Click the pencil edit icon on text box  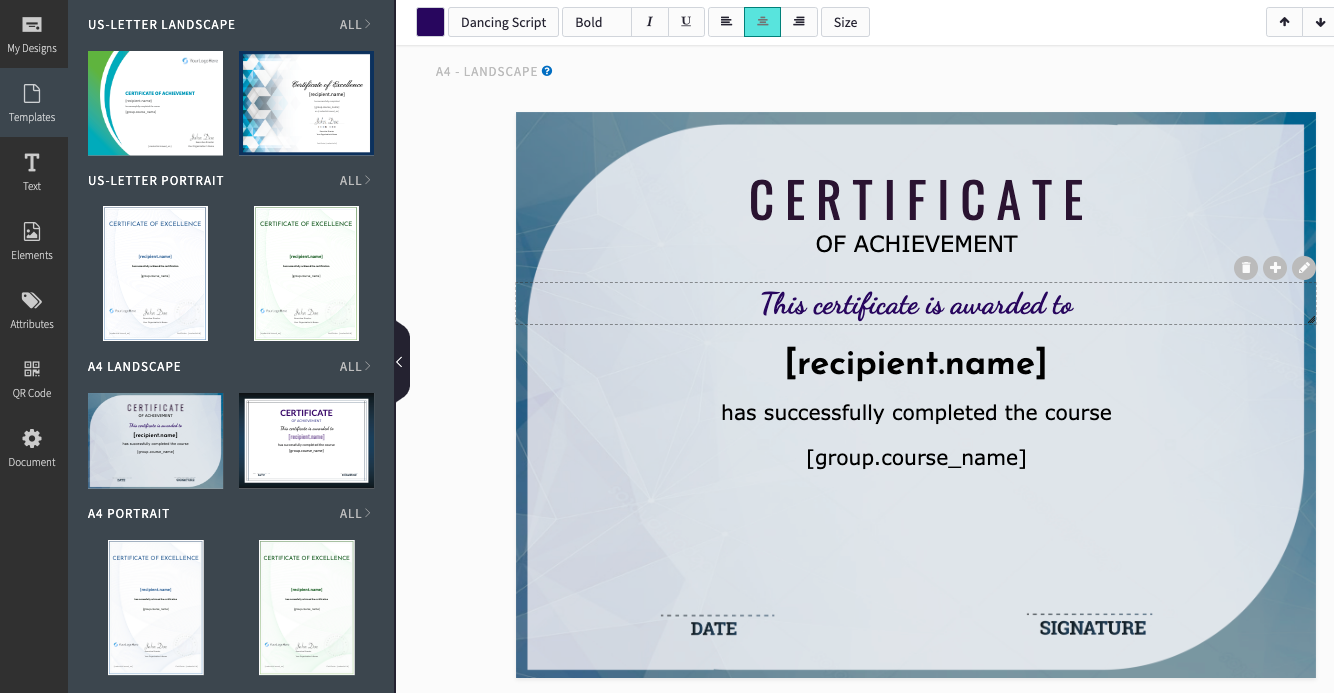[x=1303, y=268]
